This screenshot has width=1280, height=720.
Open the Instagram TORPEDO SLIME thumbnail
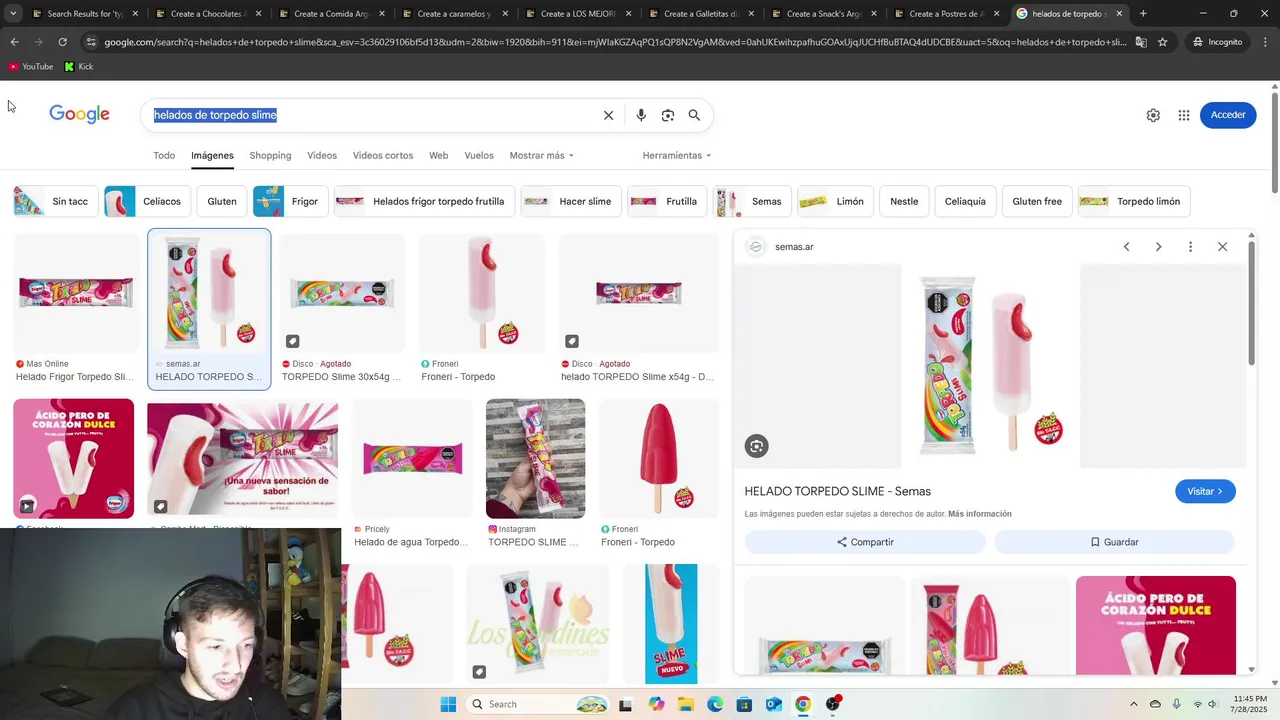click(x=535, y=458)
